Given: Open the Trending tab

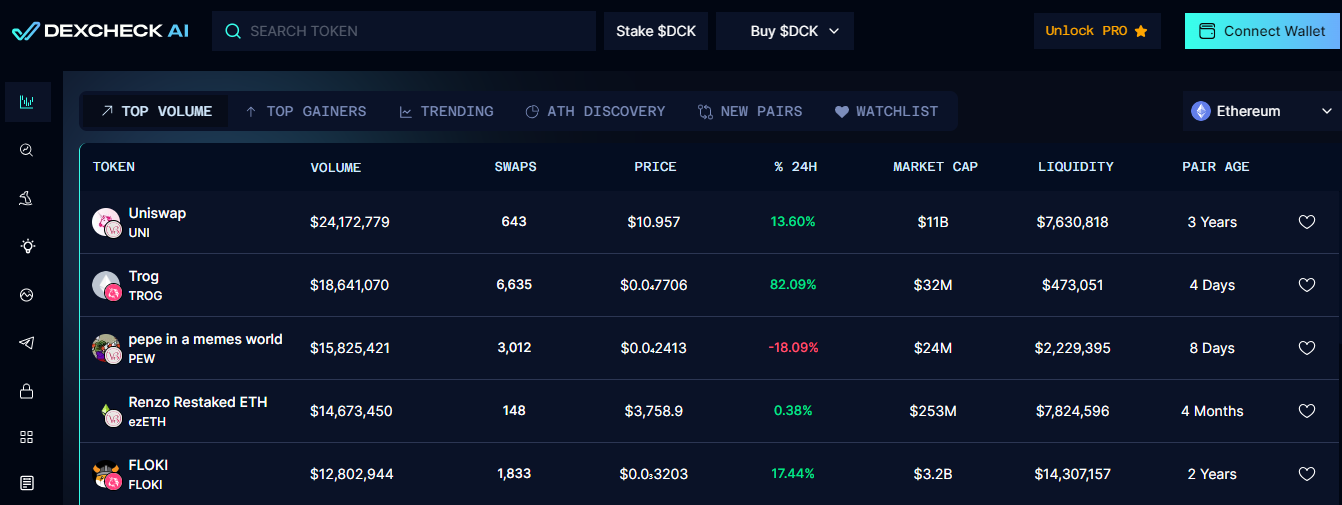Looking at the screenshot, I should (x=446, y=111).
